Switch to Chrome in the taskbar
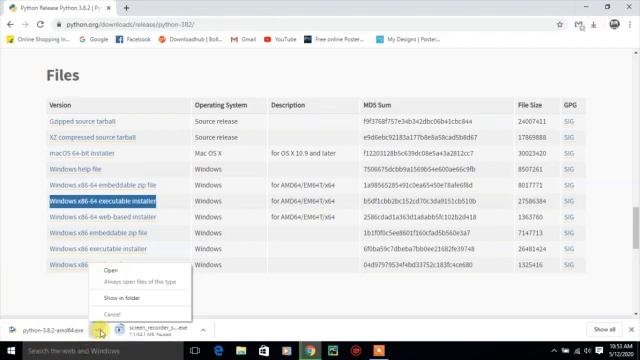Viewport: 640px width, 360px height. [310, 351]
